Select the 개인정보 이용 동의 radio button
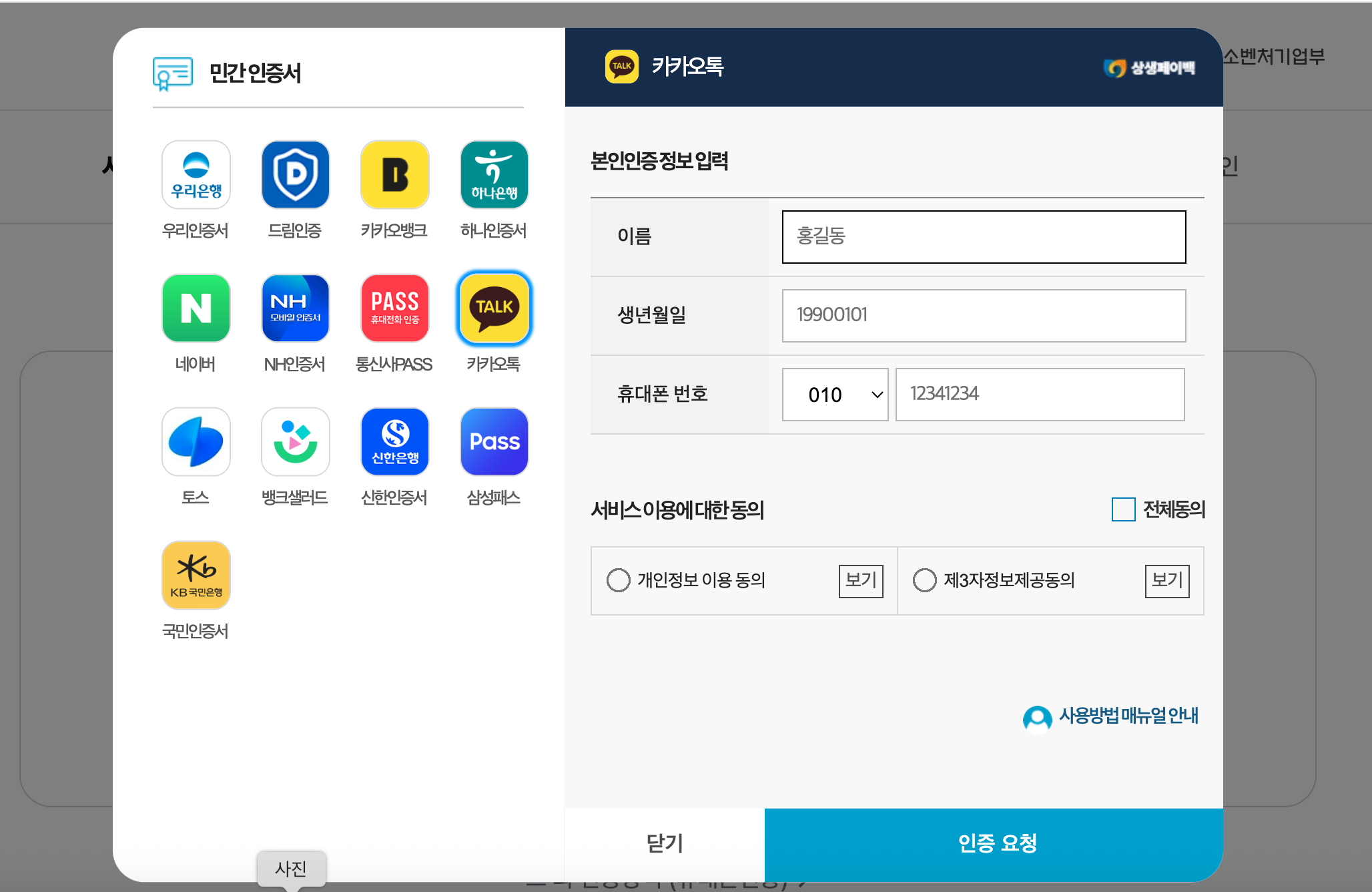The image size is (1372, 892). coord(619,580)
